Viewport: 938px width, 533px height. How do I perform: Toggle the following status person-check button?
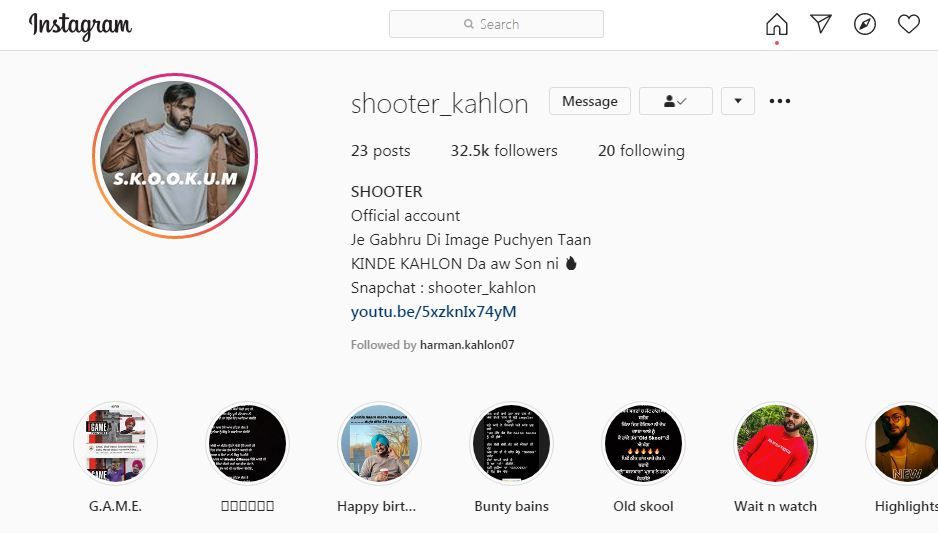click(x=675, y=101)
